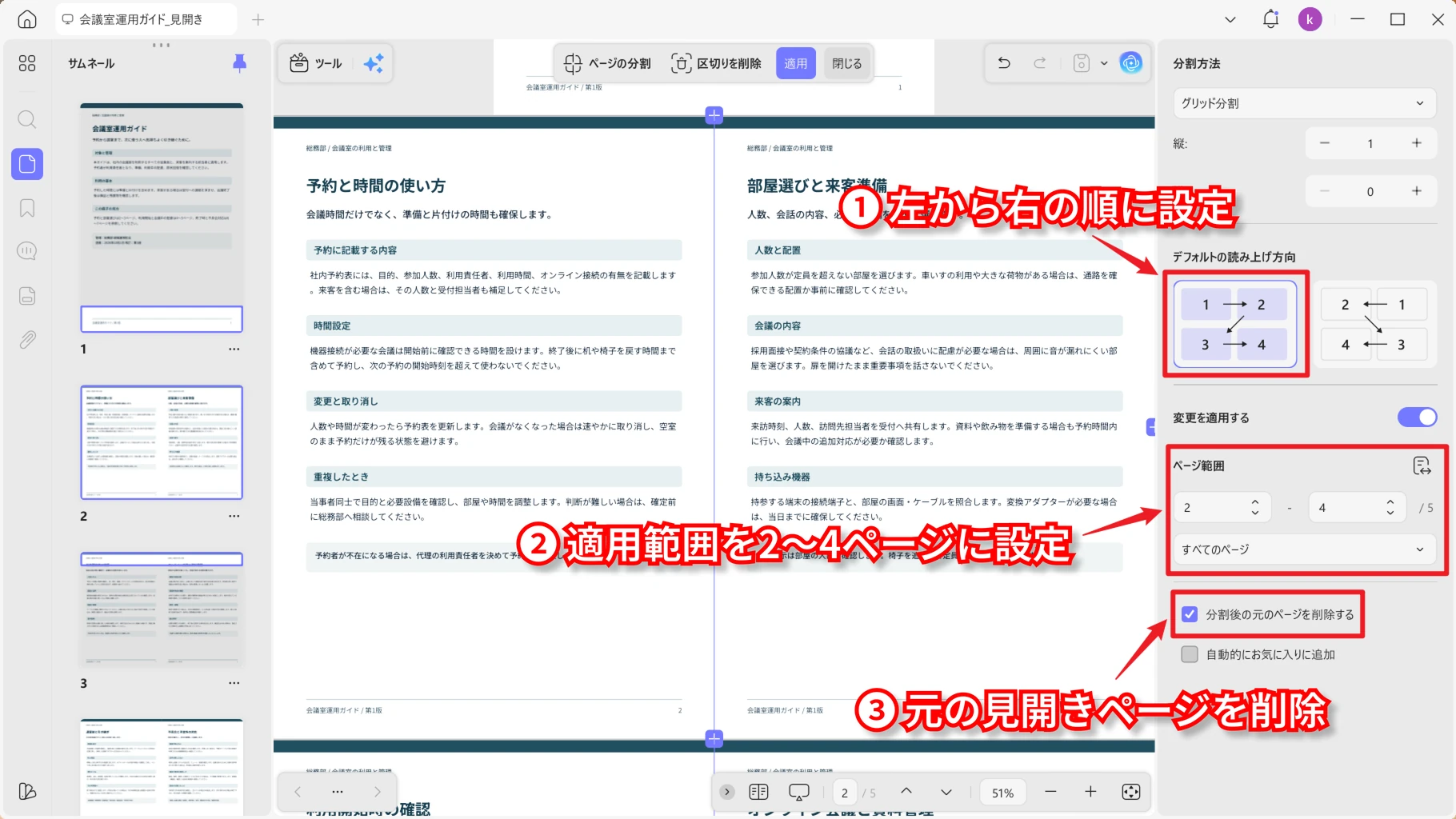
Task: Expand the save options arrow
Action: click(x=1104, y=63)
